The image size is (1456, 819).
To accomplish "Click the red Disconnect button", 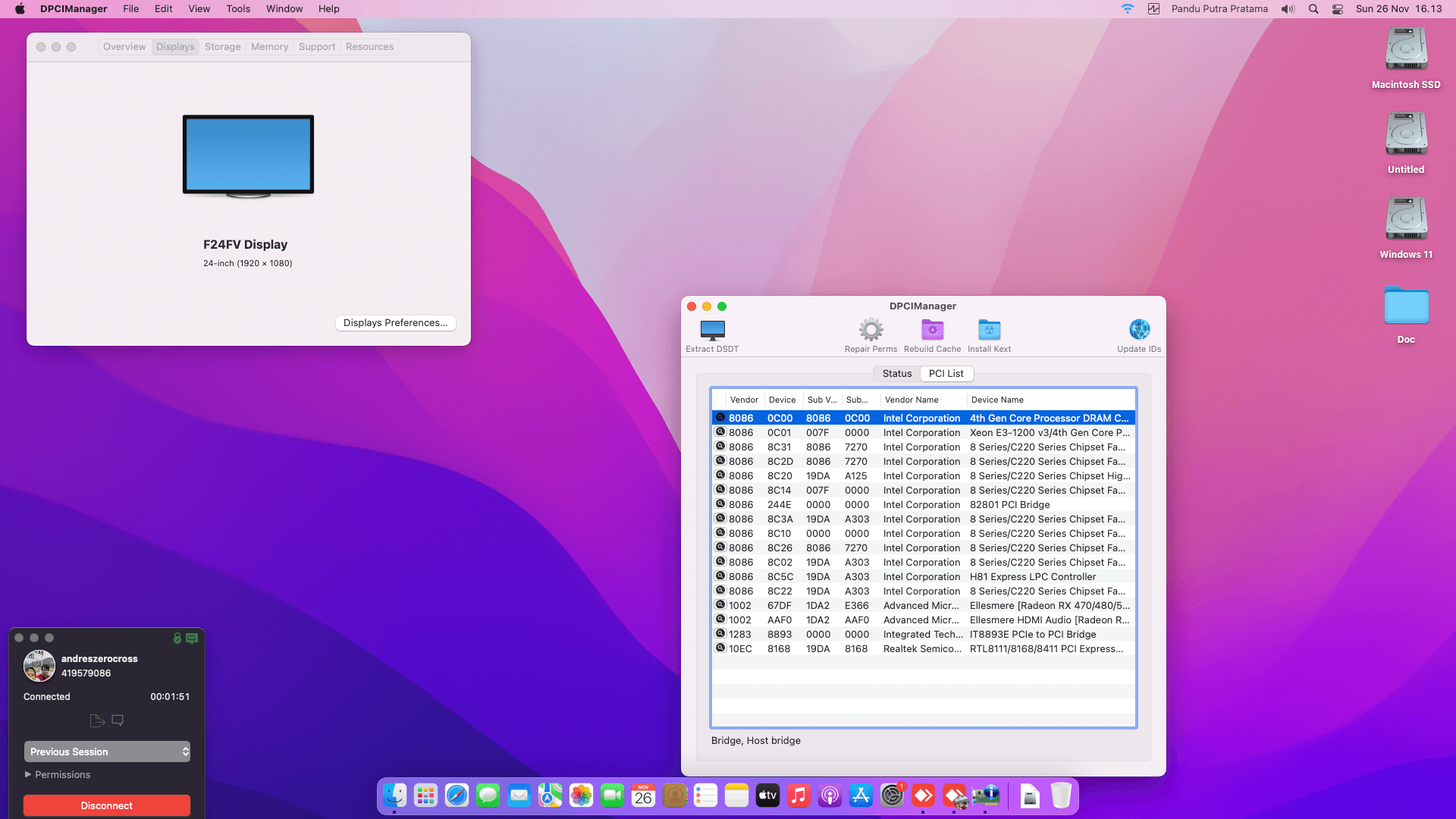I will (x=107, y=805).
